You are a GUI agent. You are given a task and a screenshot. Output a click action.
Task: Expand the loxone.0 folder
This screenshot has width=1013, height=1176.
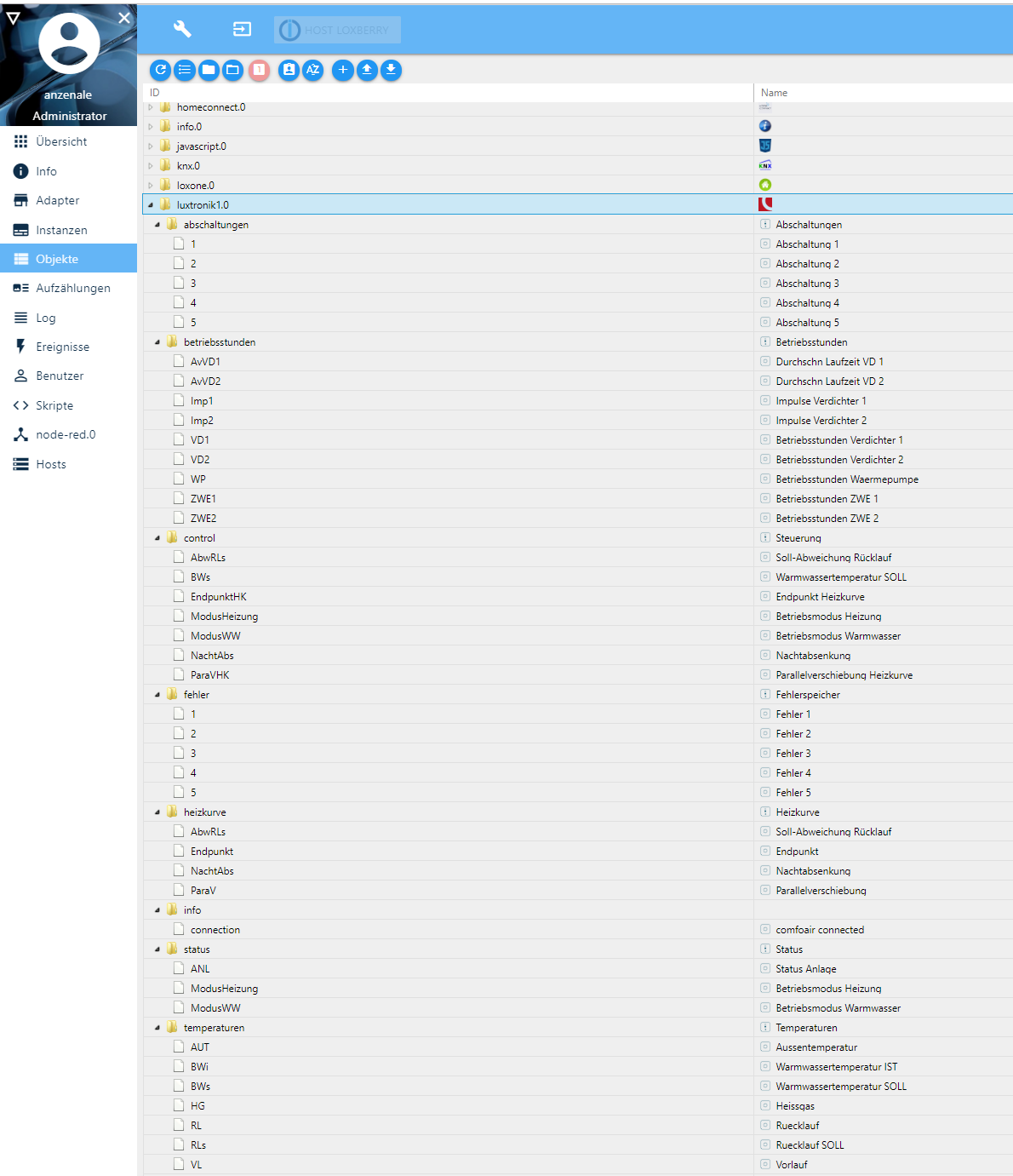151,186
